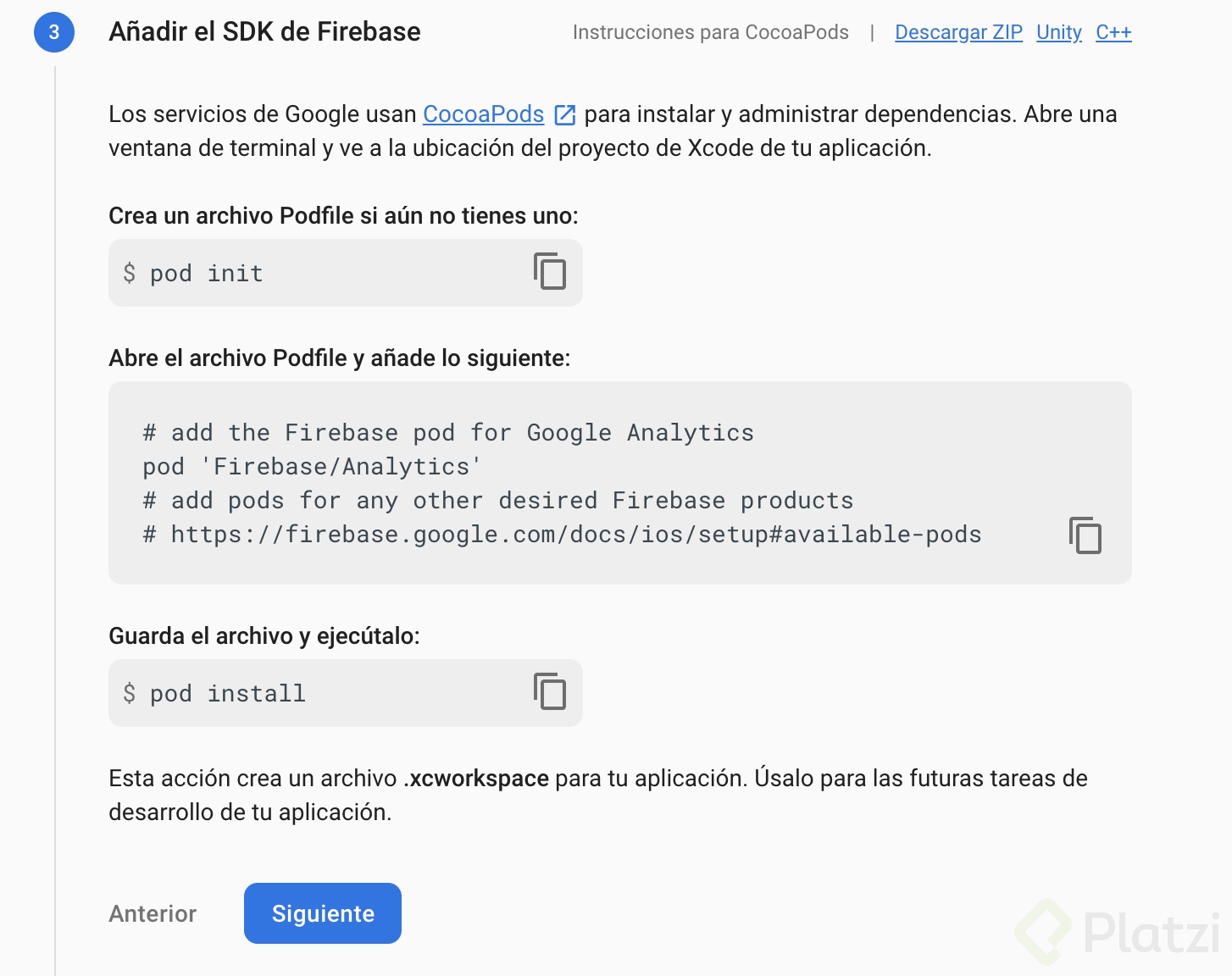Copy the pod install command
Viewport: 1232px width, 976px height.
pyautogui.click(x=550, y=691)
